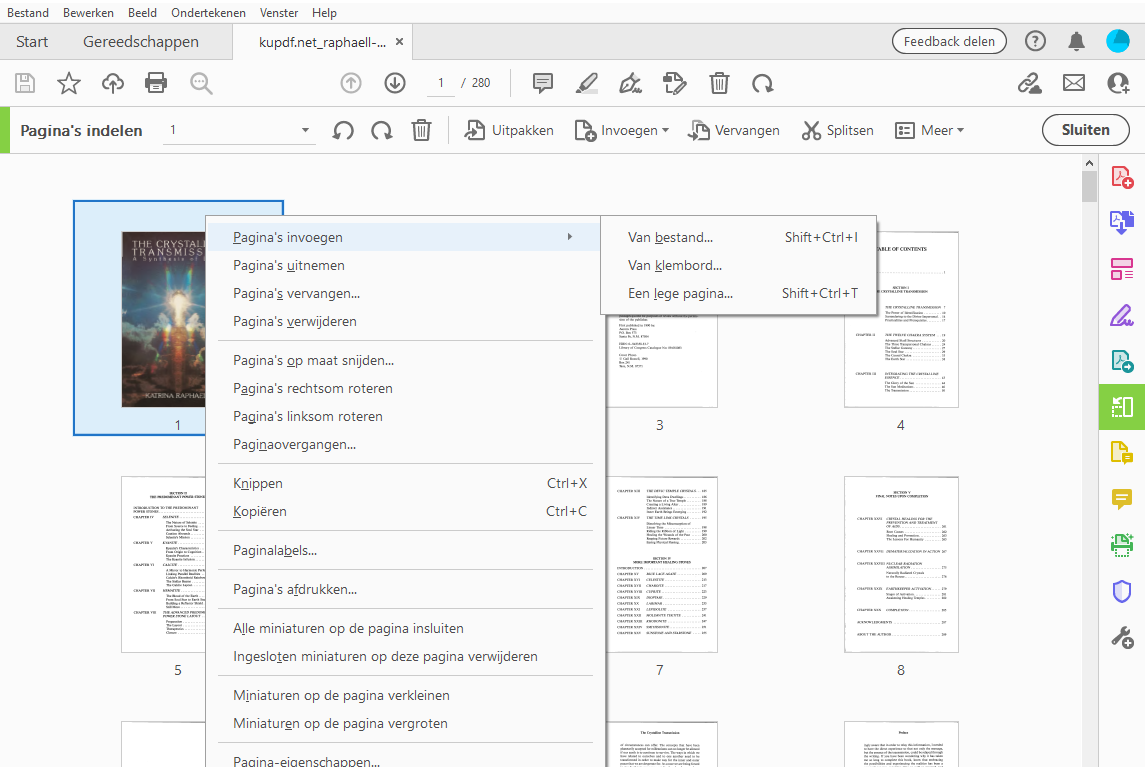Image resolution: width=1145 pixels, height=767 pixels.
Task: Click the print icon
Action: (x=156, y=83)
